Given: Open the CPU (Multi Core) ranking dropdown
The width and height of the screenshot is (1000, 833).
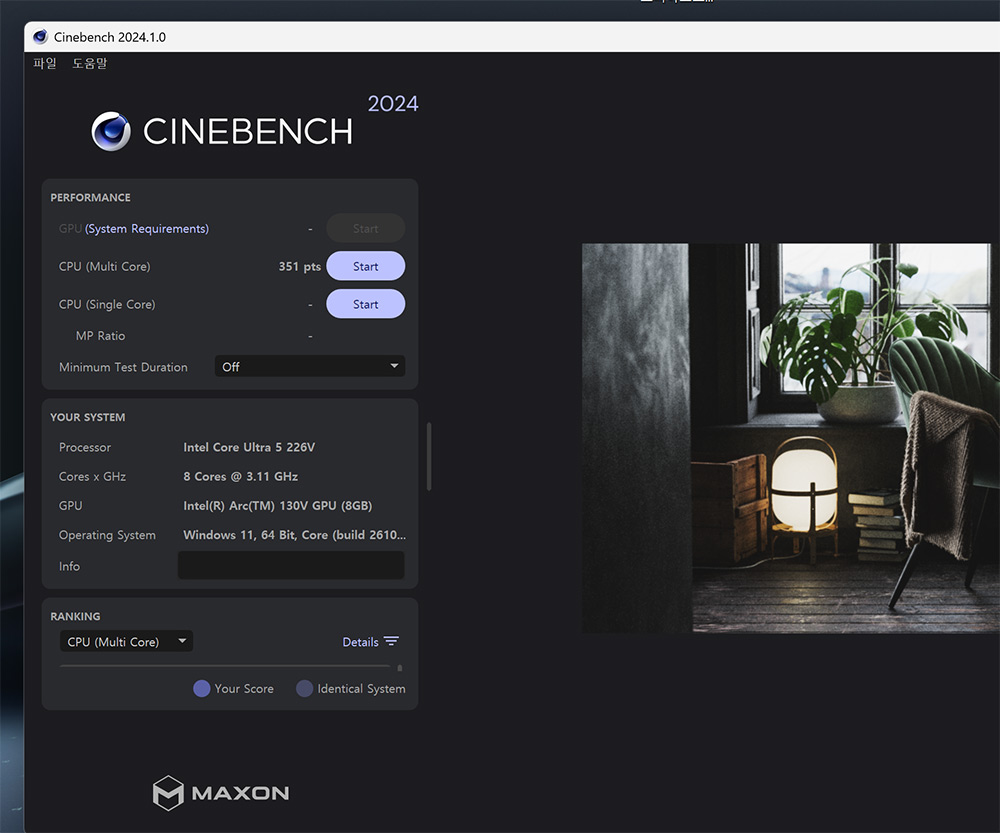Looking at the screenshot, I should pyautogui.click(x=126, y=641).
